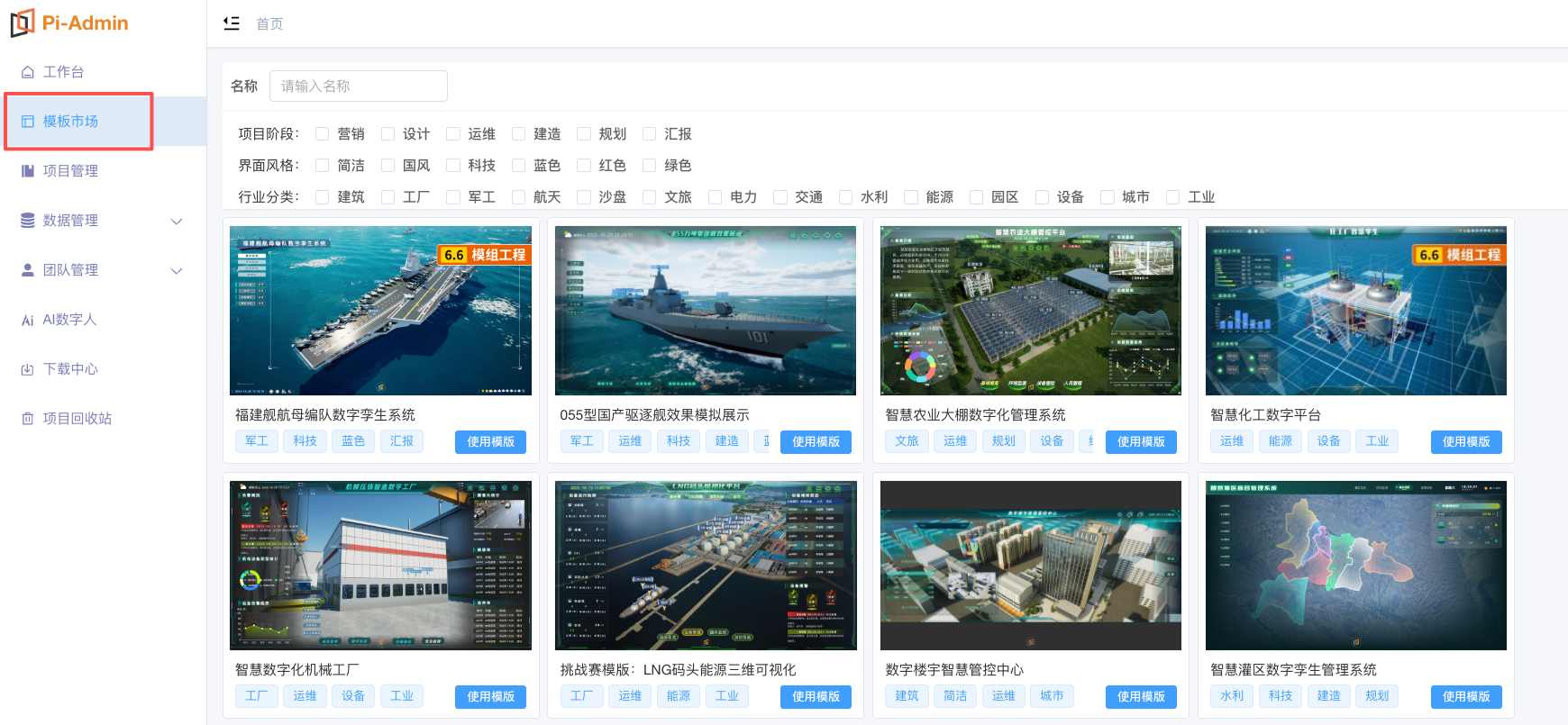Screen dimensions: 1568x725
Task: Check the 园区 industry checkbox
Action: 976,197
